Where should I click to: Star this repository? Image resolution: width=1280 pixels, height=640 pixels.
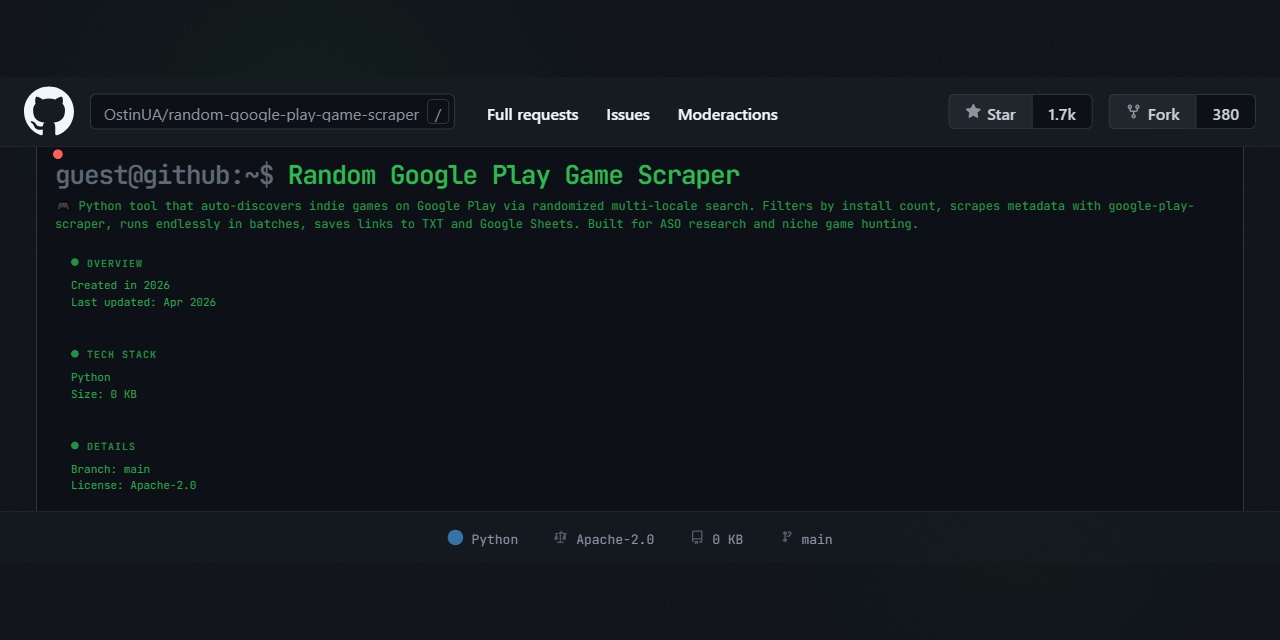pos(990,112)
